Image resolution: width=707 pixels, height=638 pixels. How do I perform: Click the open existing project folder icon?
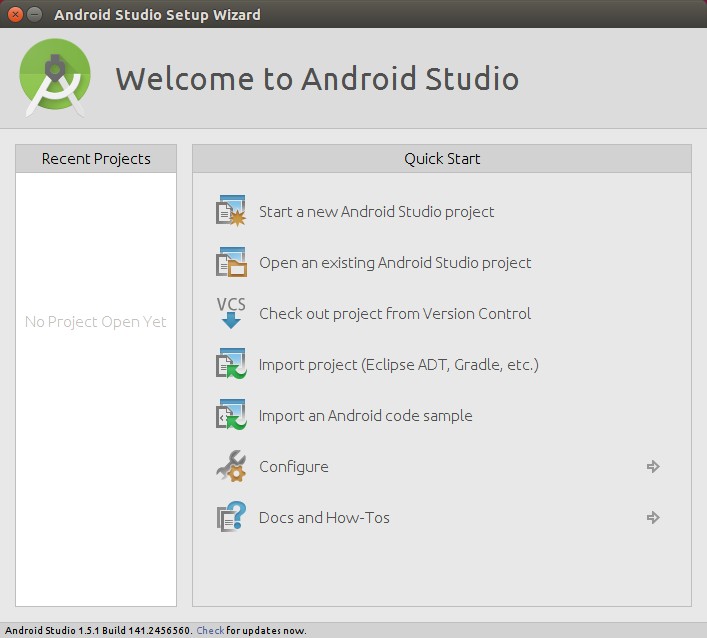click(x=231, y=262)
